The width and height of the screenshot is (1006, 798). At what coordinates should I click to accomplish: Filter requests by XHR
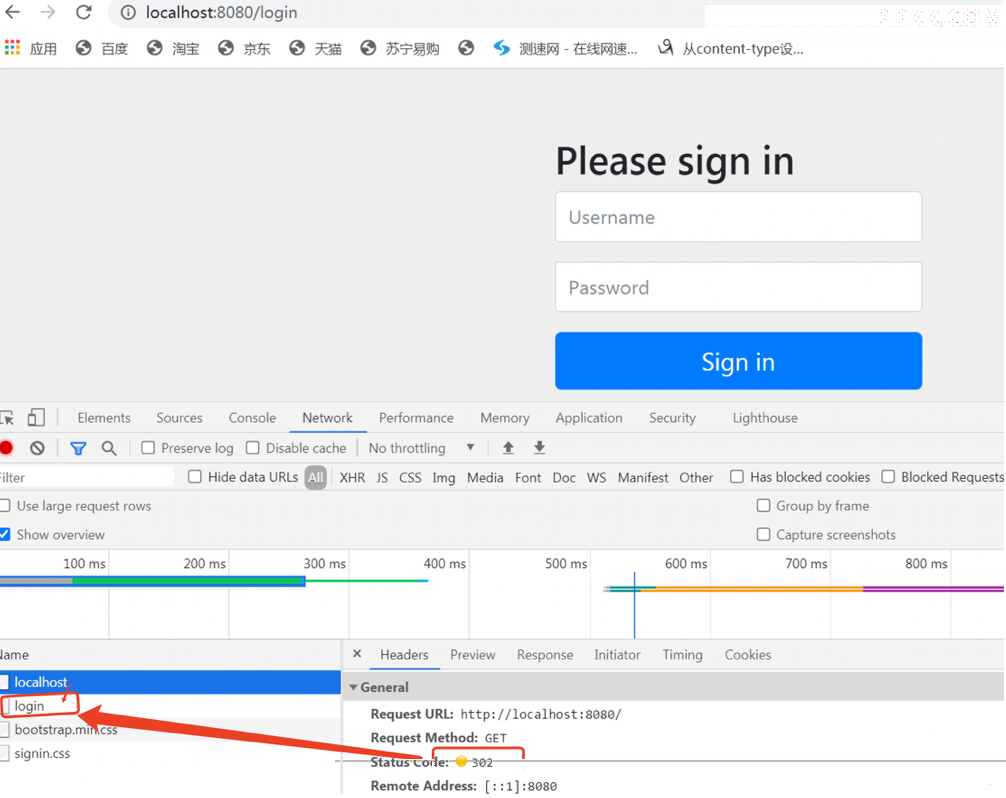point(352,477)
